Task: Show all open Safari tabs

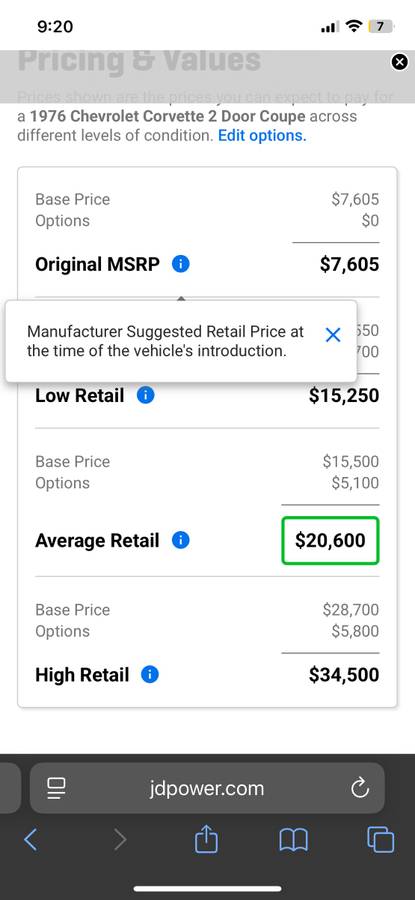Action: [381, 840]
